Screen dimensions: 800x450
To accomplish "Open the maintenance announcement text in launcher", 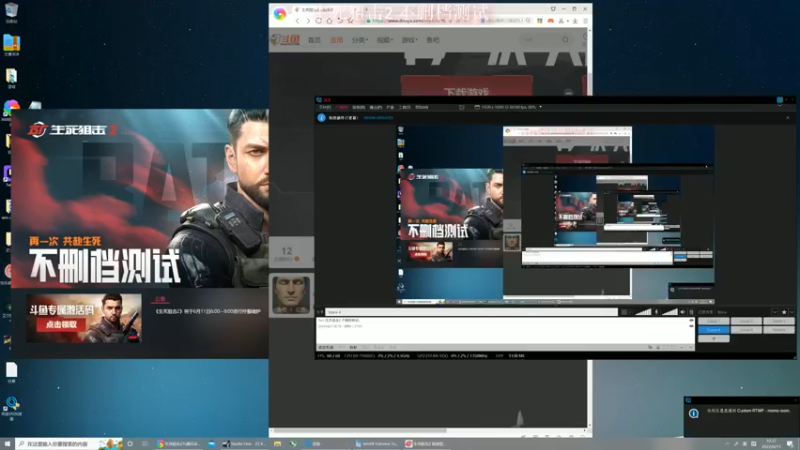I will pyautogui.click(x=208, y=311).
